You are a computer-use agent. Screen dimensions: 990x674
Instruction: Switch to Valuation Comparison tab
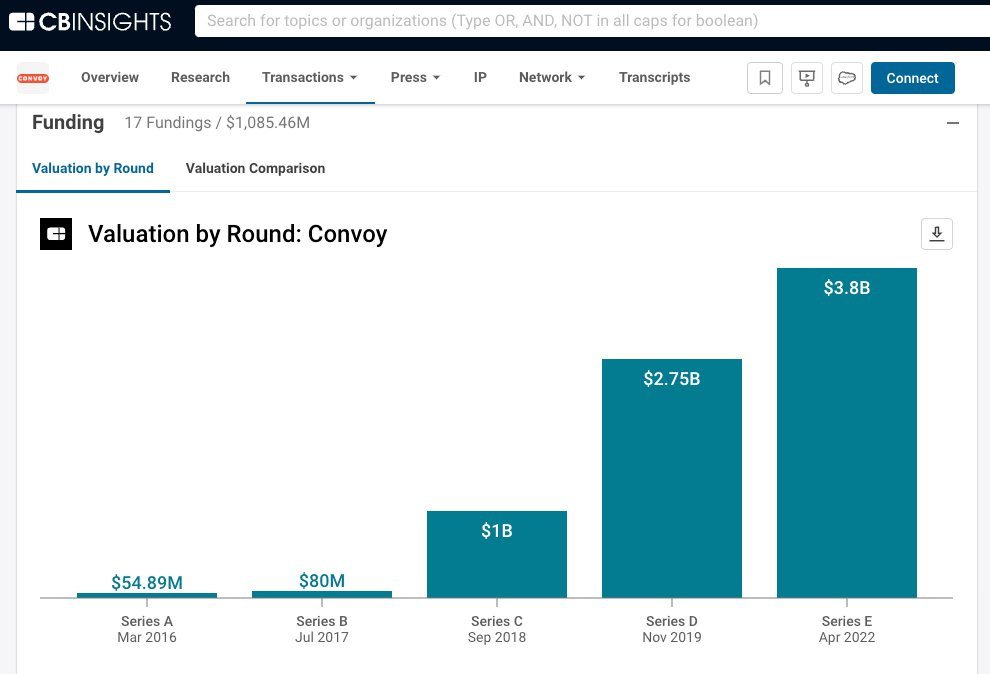pos(255,168)
